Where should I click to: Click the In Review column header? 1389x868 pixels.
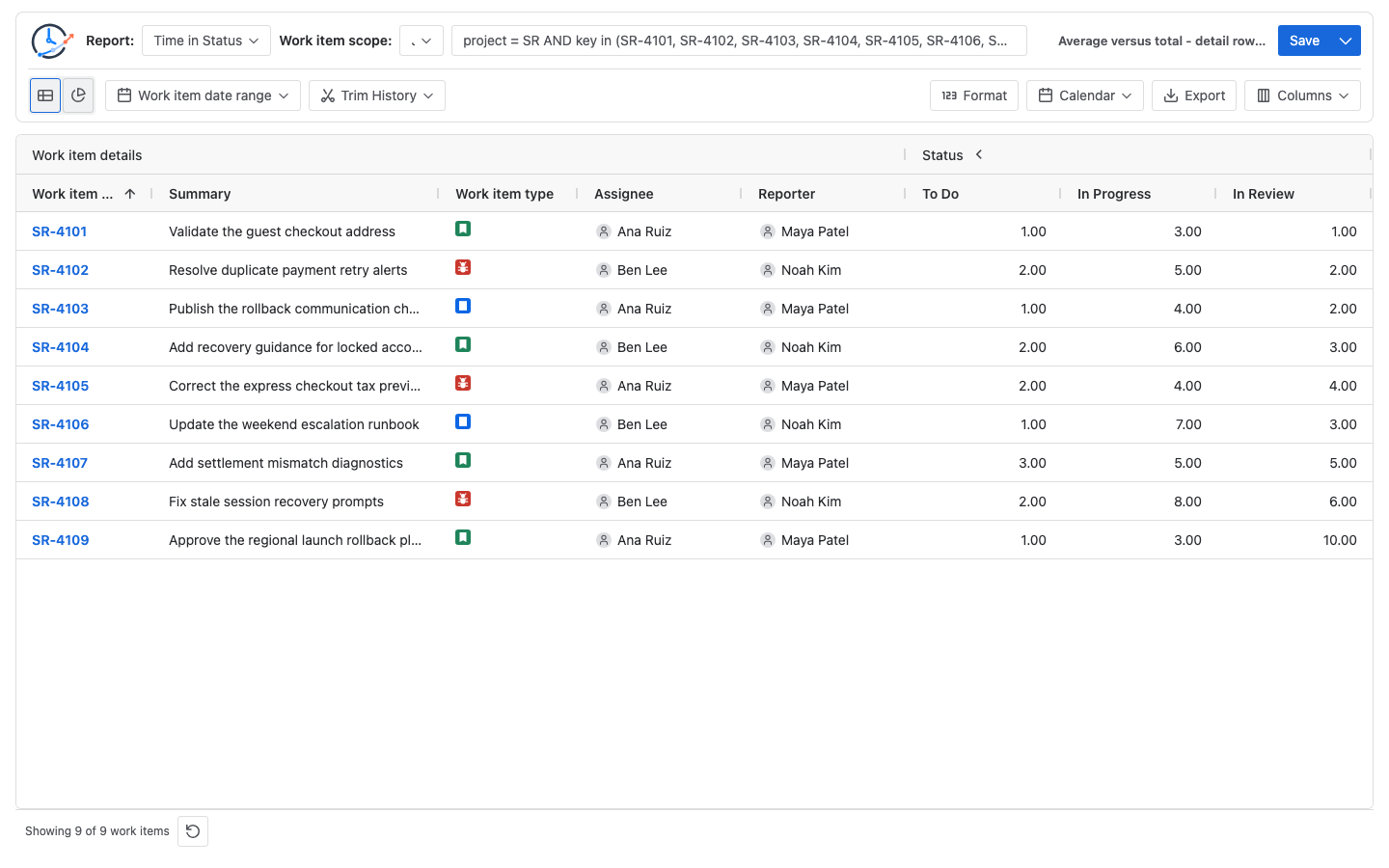pos(1264,194)
